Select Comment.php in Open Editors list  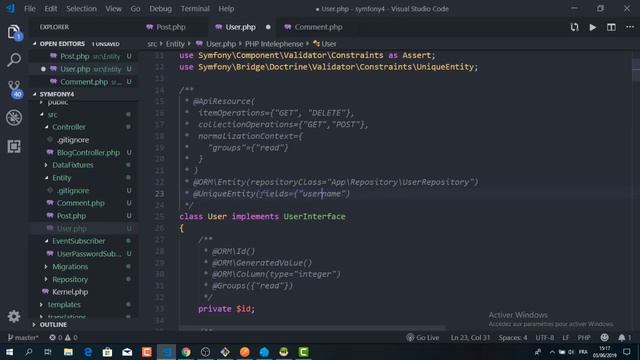click(x=84, y=82)
